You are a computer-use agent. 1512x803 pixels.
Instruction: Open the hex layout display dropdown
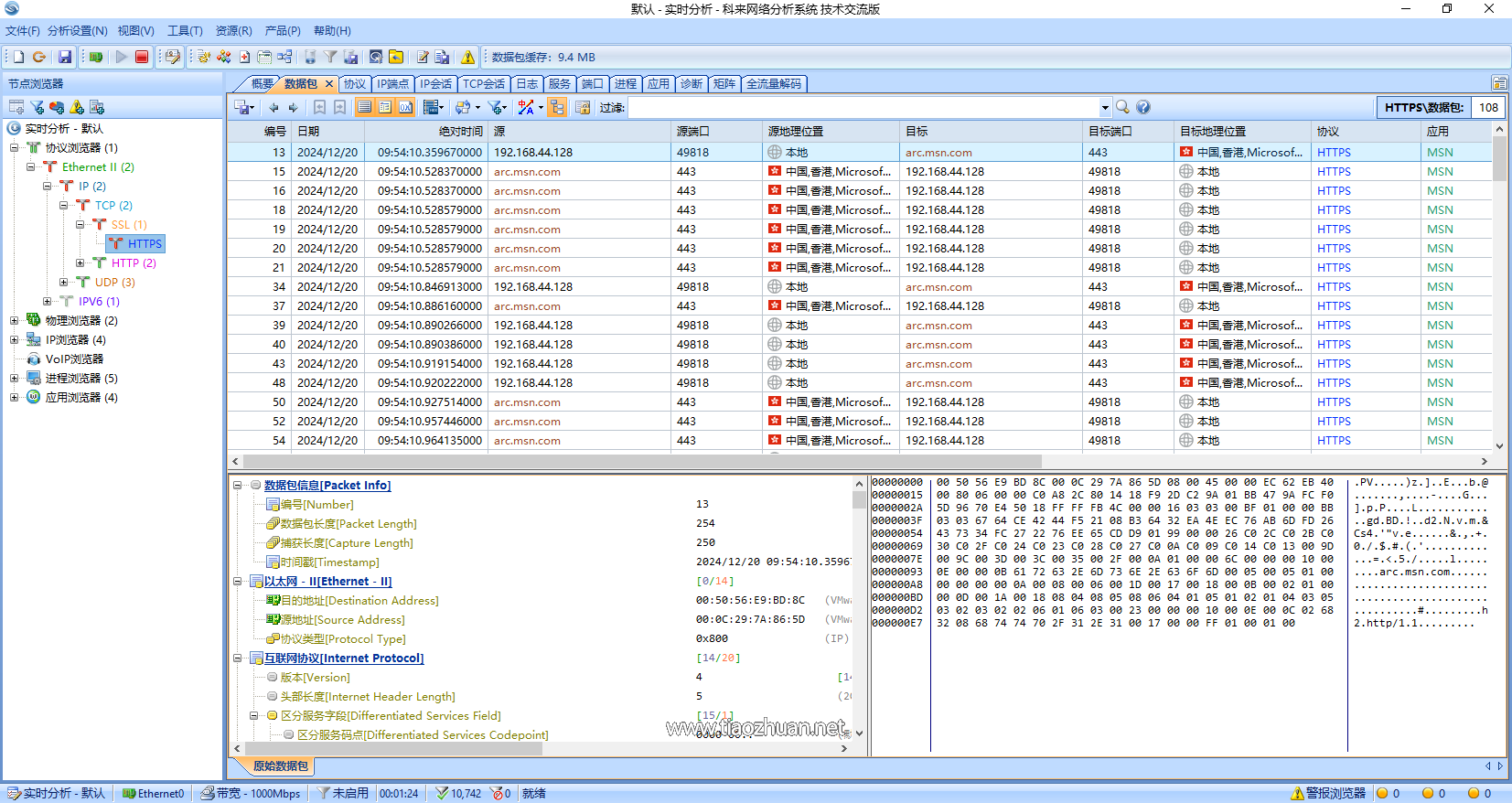(434, 107)
